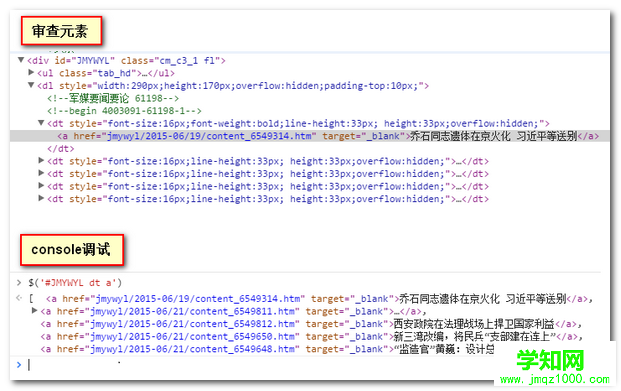621x391 pixels.
Task: Click the console result text 西安政院在法理战场上捍卫国家利益
Action: (474, 324)
